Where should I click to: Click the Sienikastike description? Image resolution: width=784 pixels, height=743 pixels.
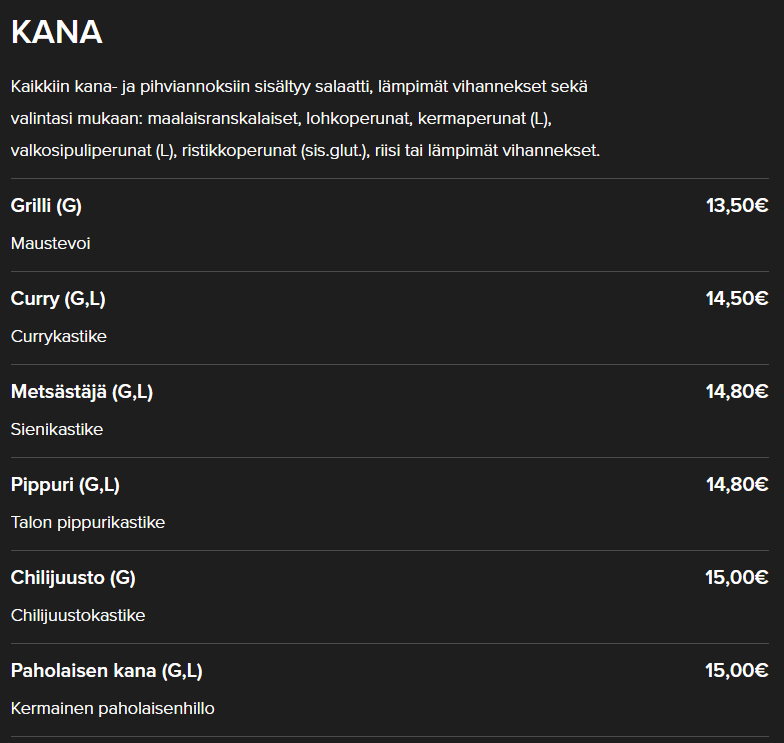56,430
